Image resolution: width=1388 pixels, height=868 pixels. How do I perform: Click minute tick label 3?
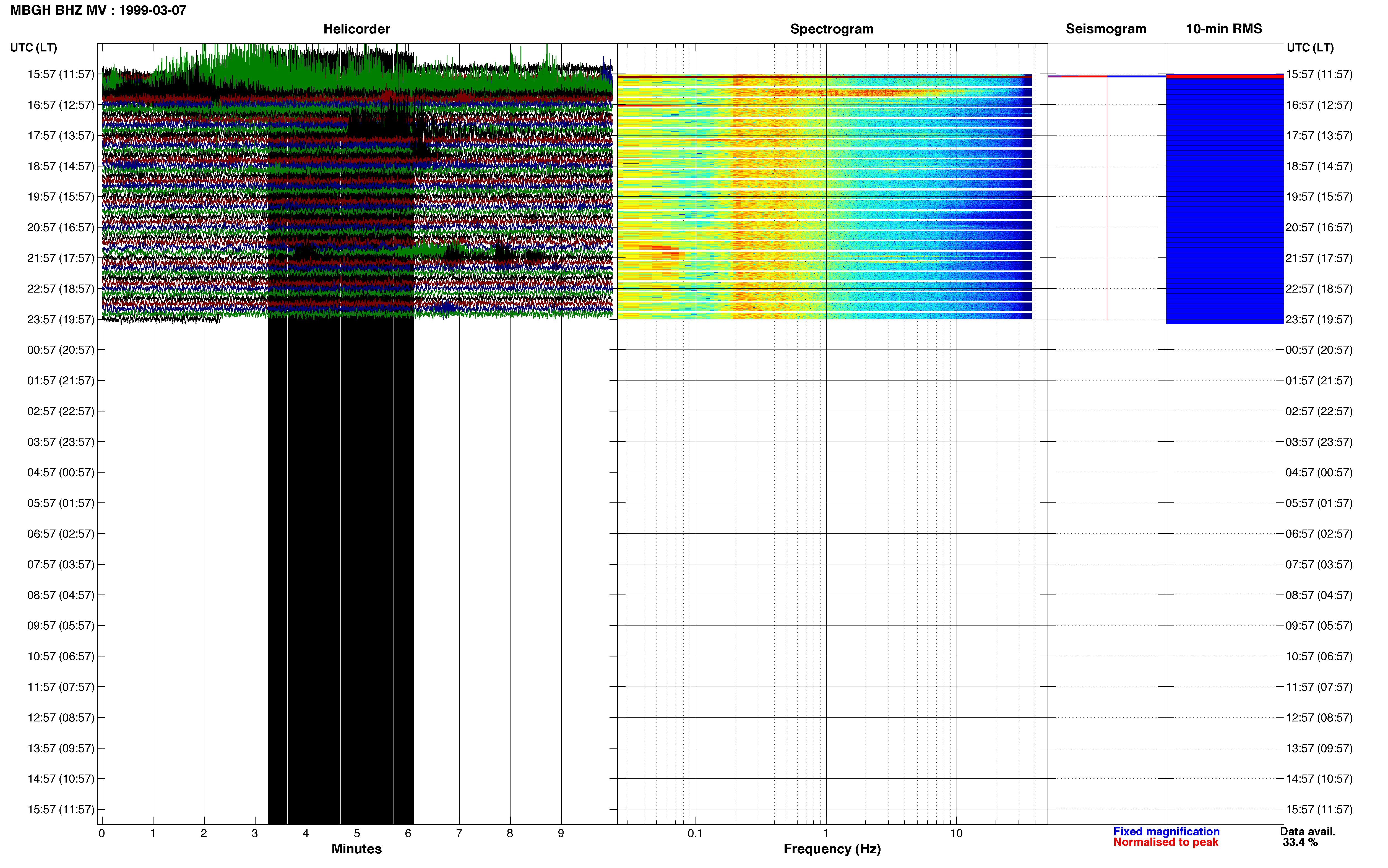pyautogui.click(x=255, y=833)
